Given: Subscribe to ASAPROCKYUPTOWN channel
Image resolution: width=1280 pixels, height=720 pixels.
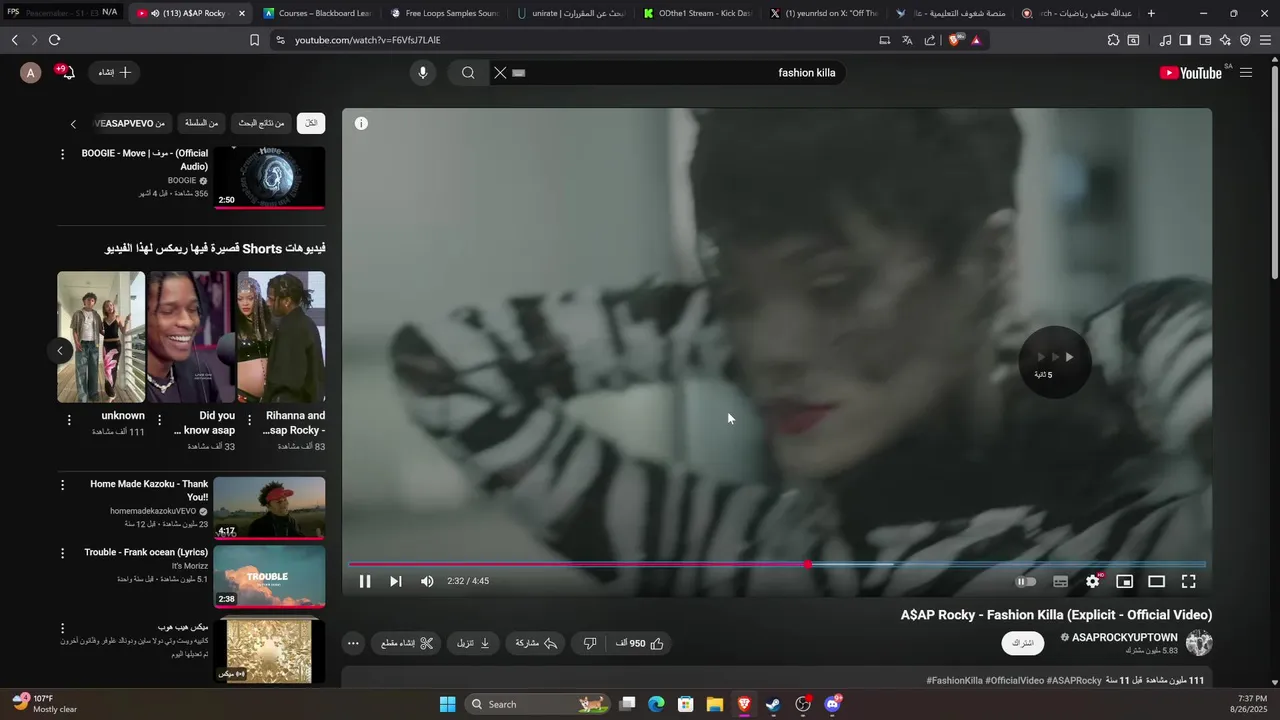Looking at the screenshot, I should (1023, 643).
